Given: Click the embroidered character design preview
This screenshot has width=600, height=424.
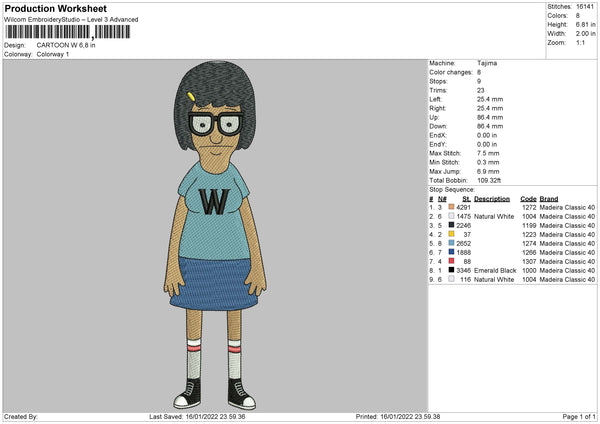Looking at the screenshot, I should pos(215,235).
